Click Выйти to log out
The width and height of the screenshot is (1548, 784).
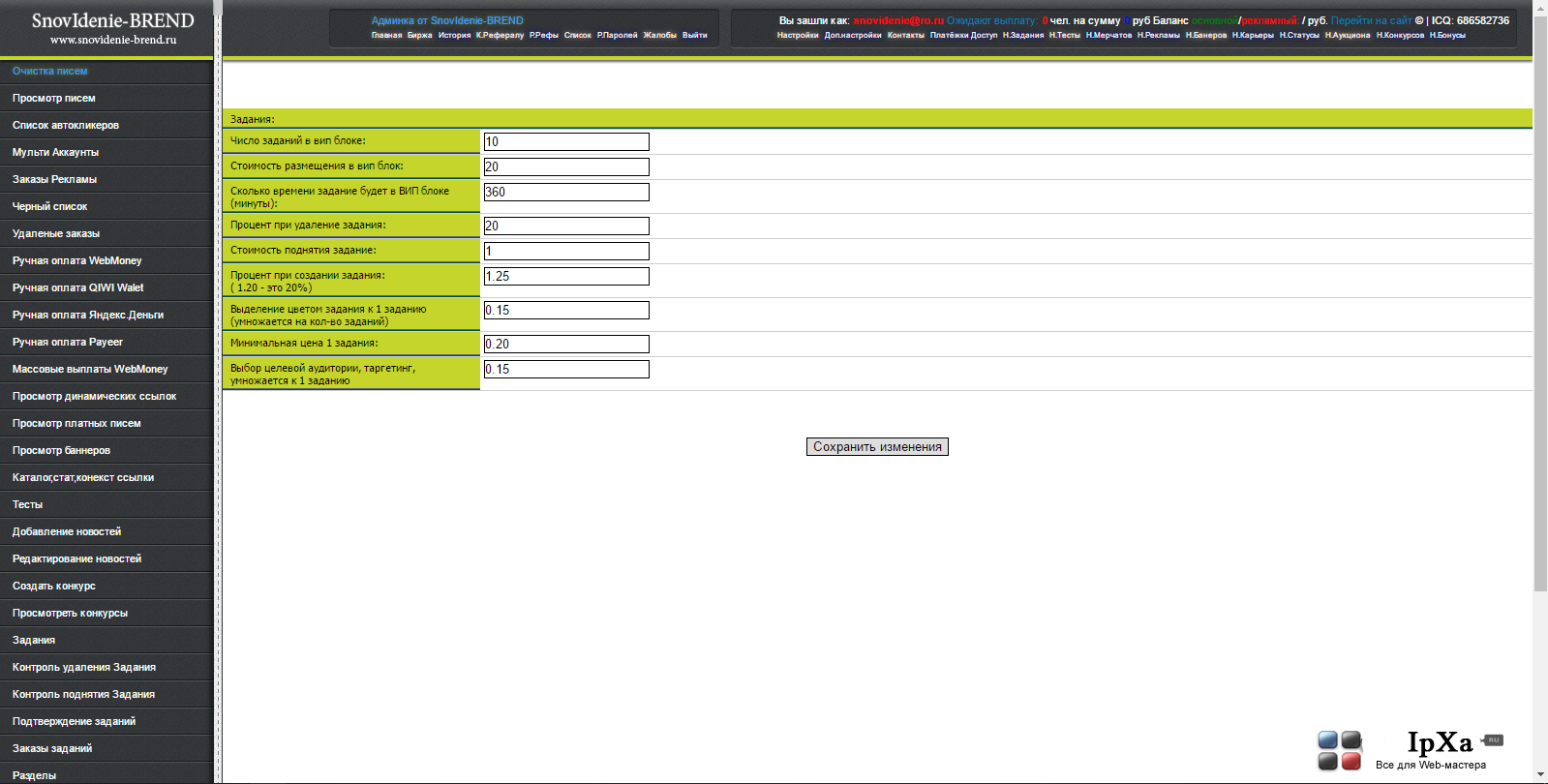(x=694, y=36)
